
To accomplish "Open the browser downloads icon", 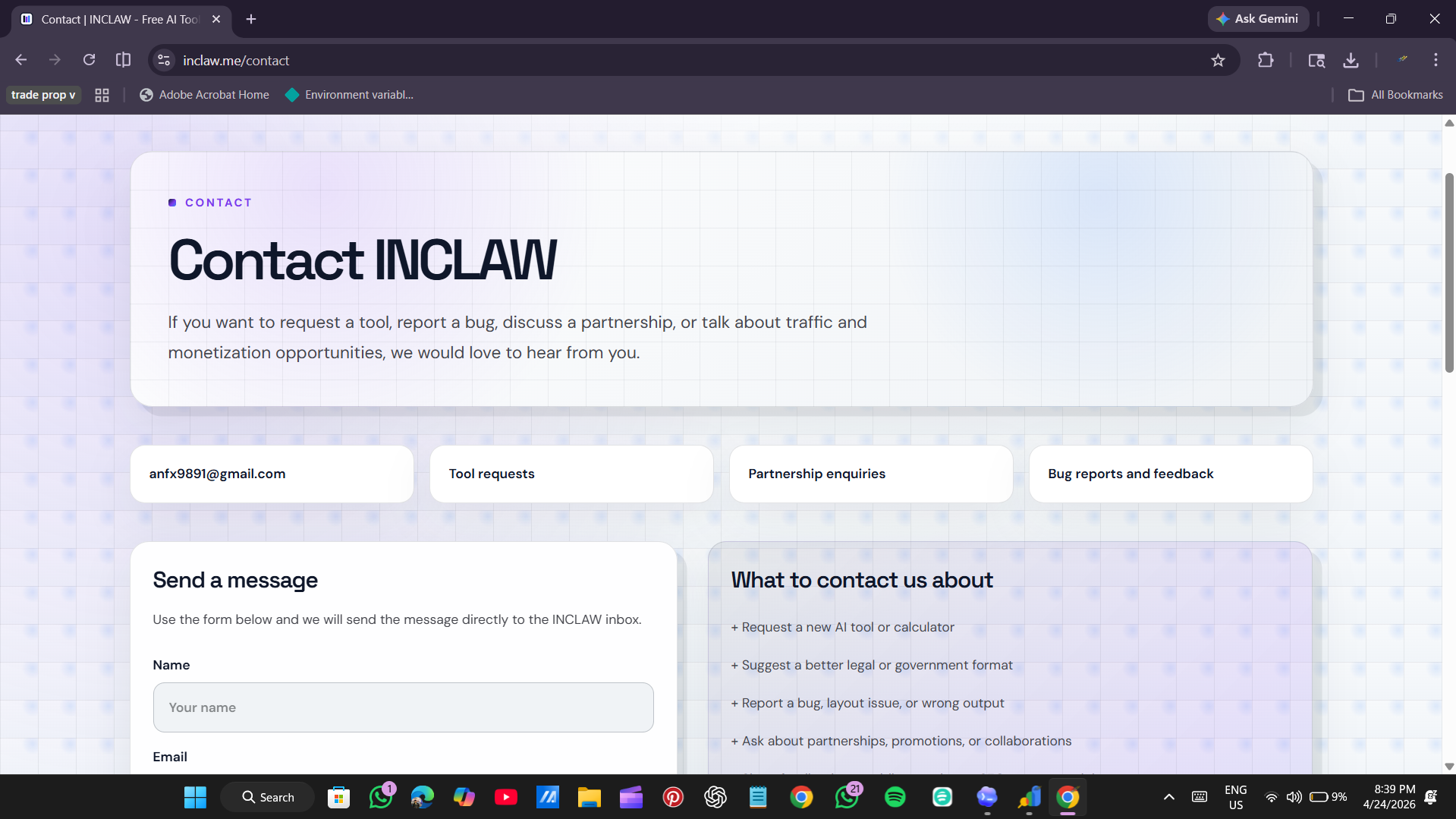I will coord(1351,60).
